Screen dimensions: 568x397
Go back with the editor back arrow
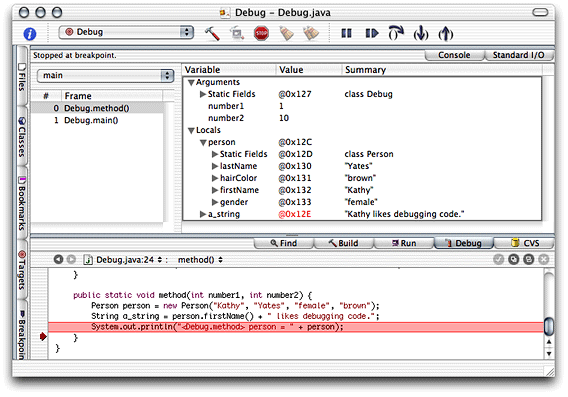[58, 259]
